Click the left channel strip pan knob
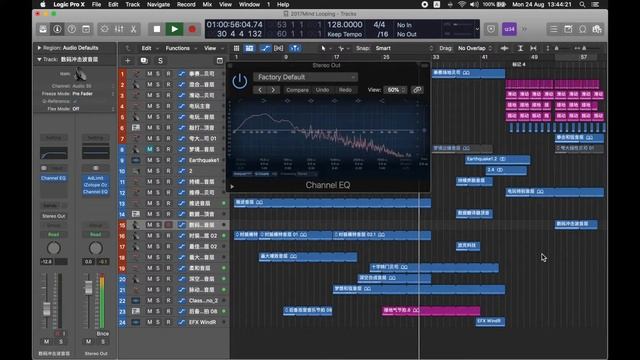640x360 pixels. 53,248
